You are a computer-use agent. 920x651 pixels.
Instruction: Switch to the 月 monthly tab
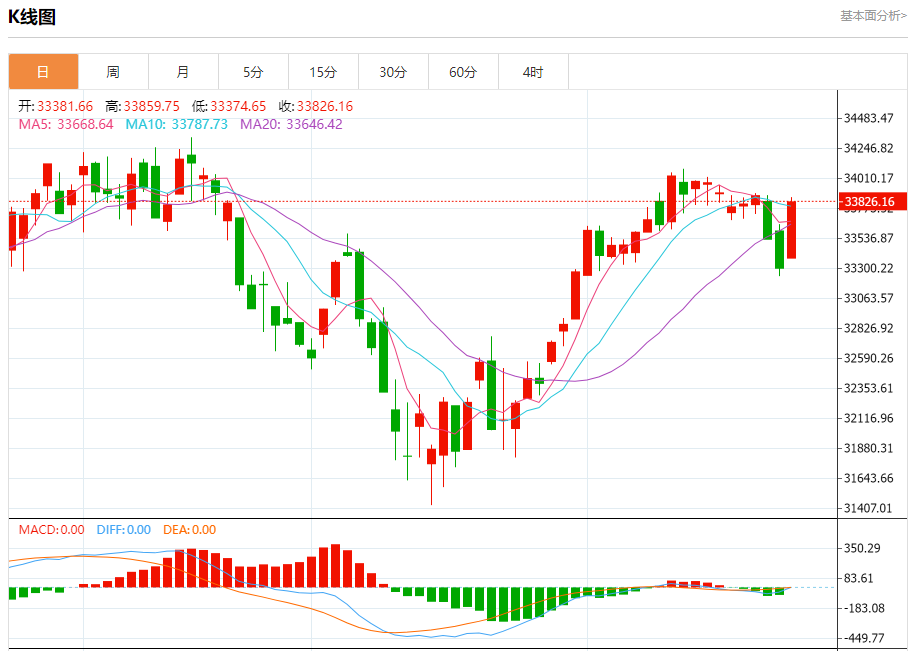[x=183, y=72]
